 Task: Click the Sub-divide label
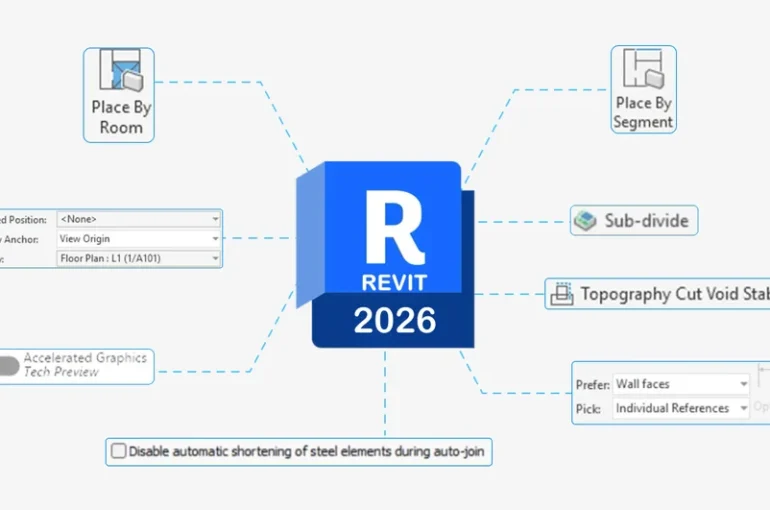(x=646, y=221)
